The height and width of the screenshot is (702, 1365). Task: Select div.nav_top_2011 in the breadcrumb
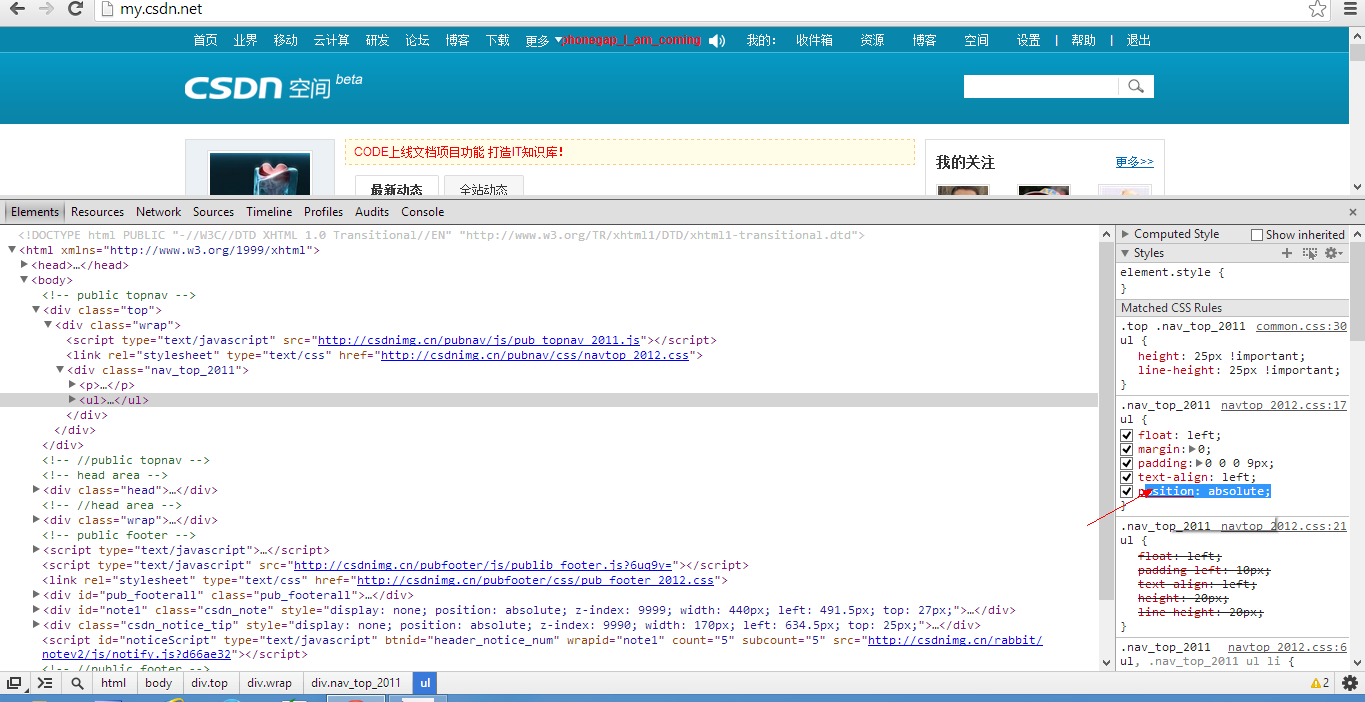pyautogui.click(x=356, y=683)
